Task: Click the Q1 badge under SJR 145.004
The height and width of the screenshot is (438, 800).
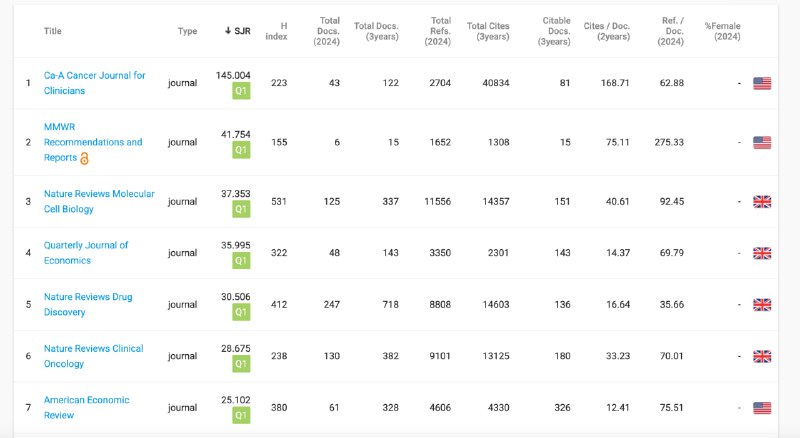Action: pos(241,91)
